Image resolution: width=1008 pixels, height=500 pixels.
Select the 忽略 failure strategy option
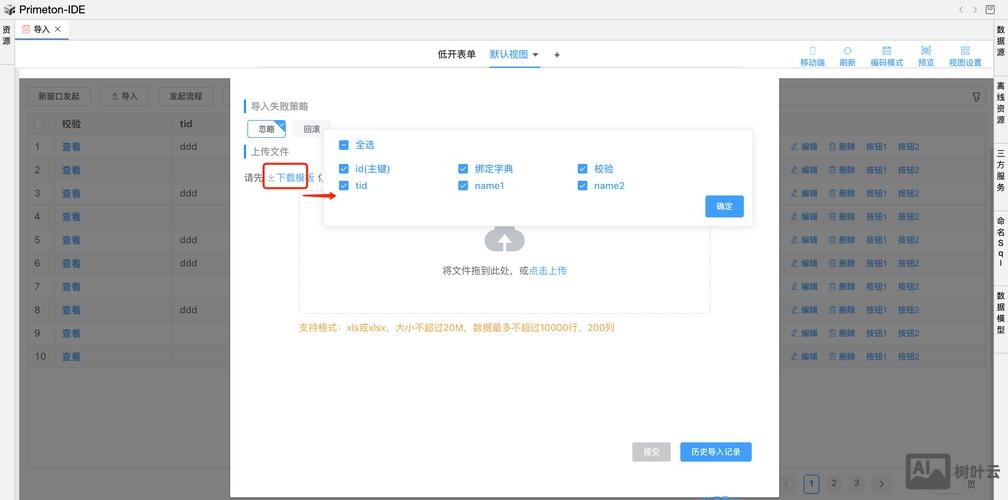click(266, 129)
